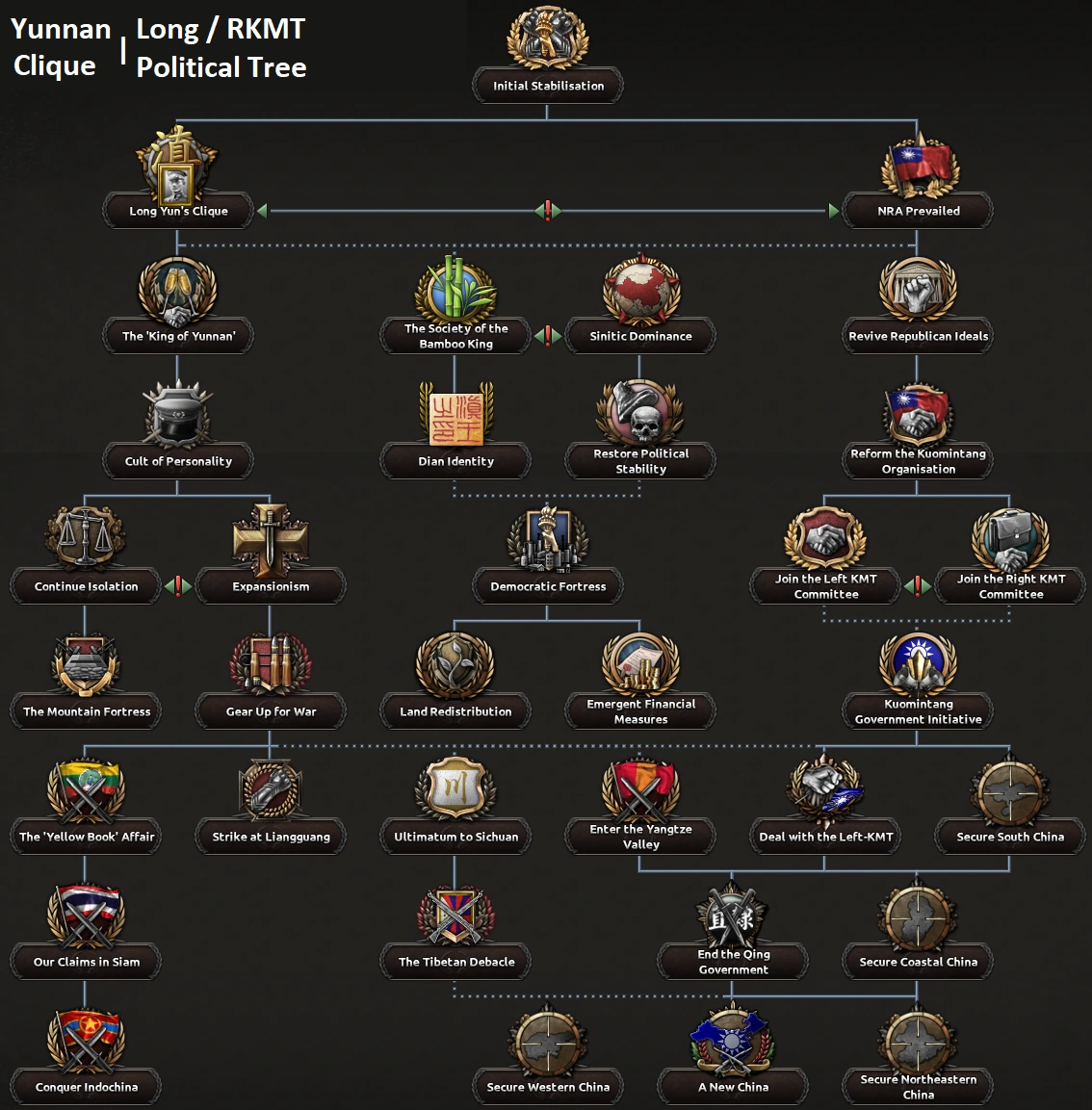Click the Initial Stabilisation focus label
1092x1110 pixels.
(547, 86)
